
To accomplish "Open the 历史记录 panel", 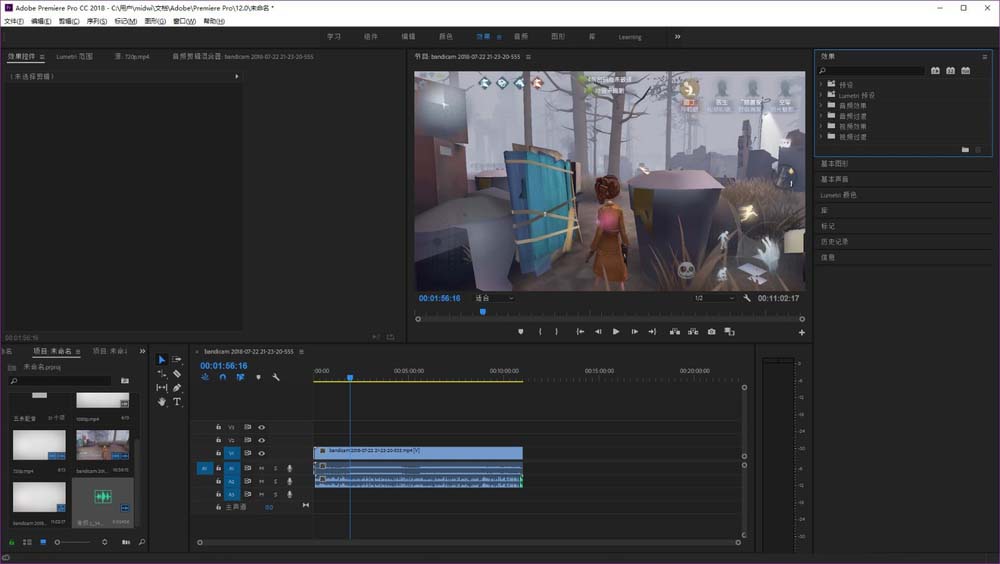I will [834, 241].
